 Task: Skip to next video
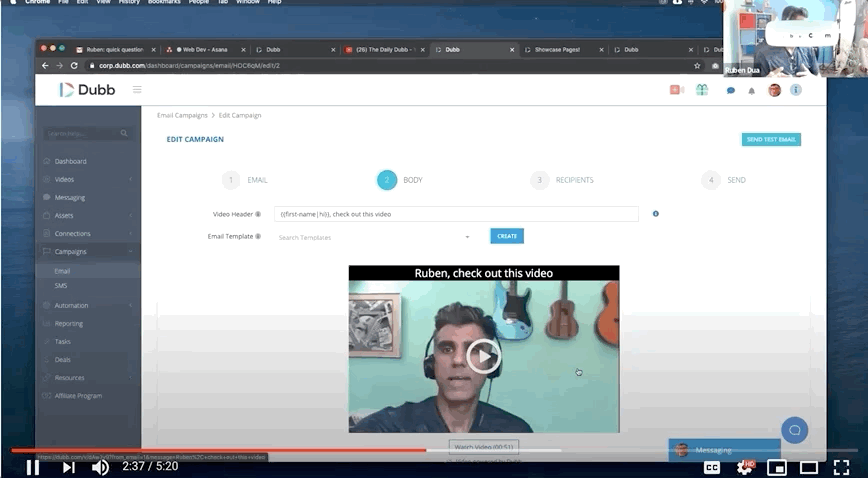[x=69, y=467]
